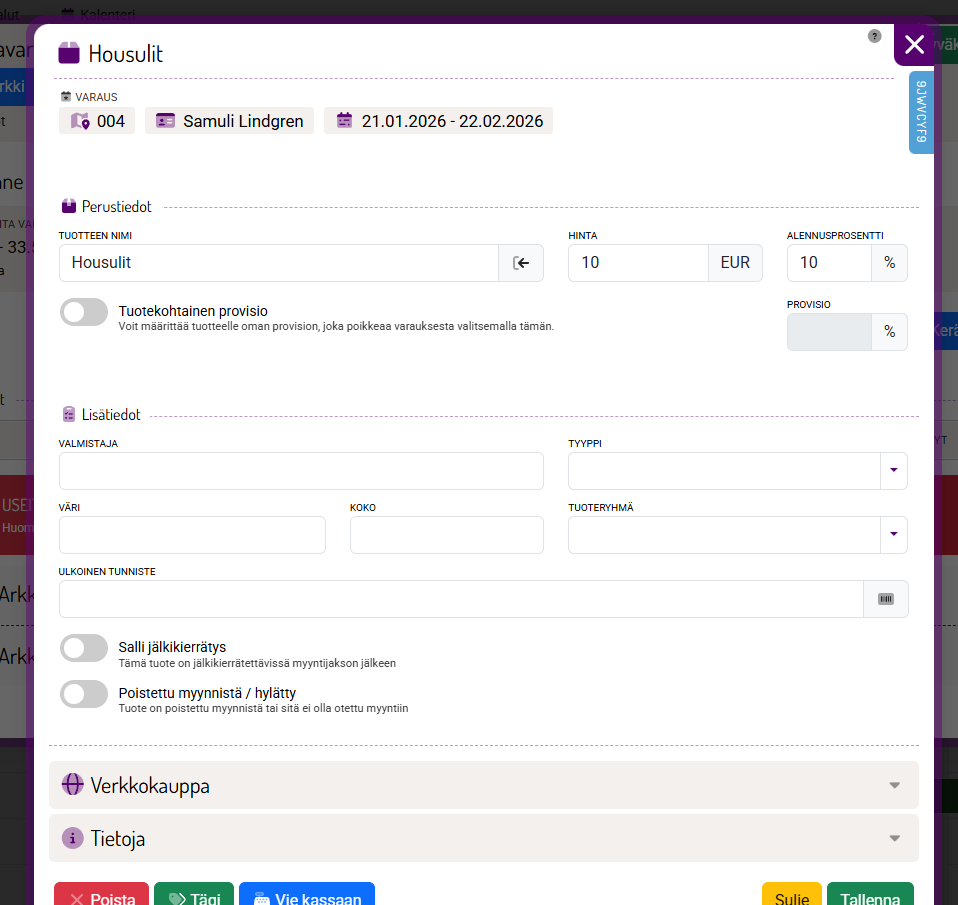Viewport: 958px width, 905px height.
Task: Close the Housulit dialog with X
Action: (x=913, y=44)
